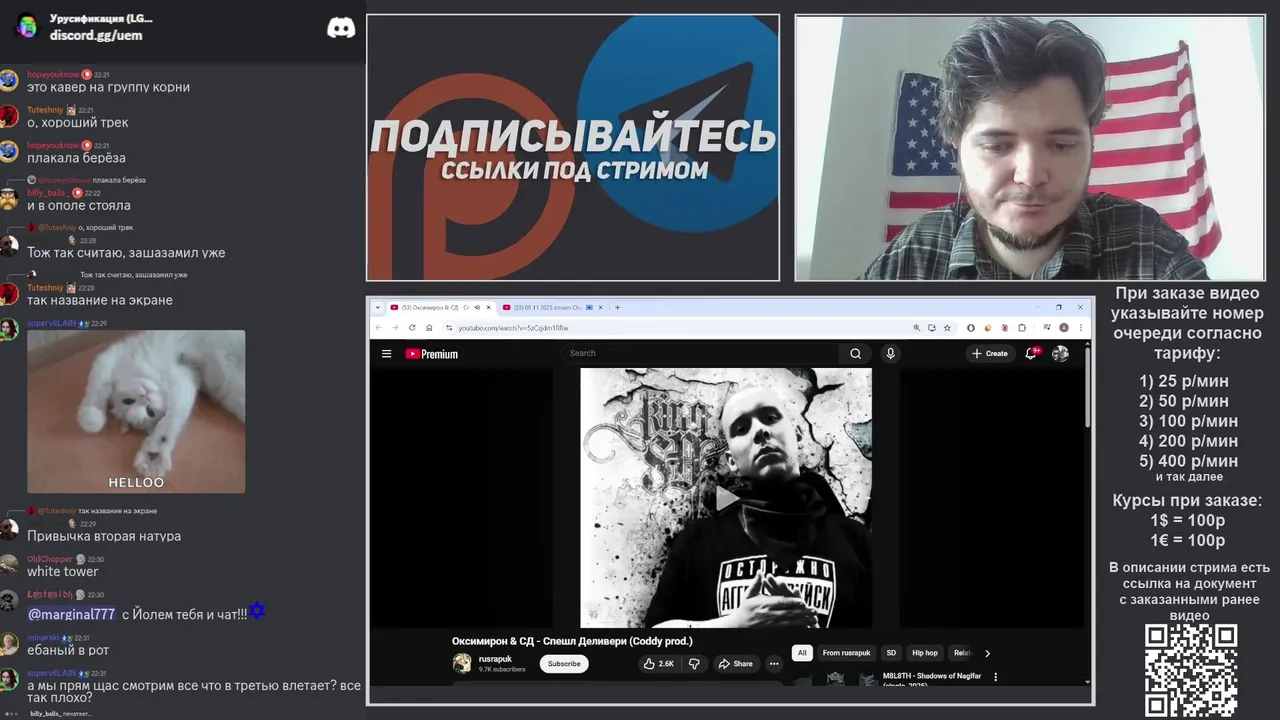
Task: Open the YouTube account avatar menu
Action: tap(1060, 353)
